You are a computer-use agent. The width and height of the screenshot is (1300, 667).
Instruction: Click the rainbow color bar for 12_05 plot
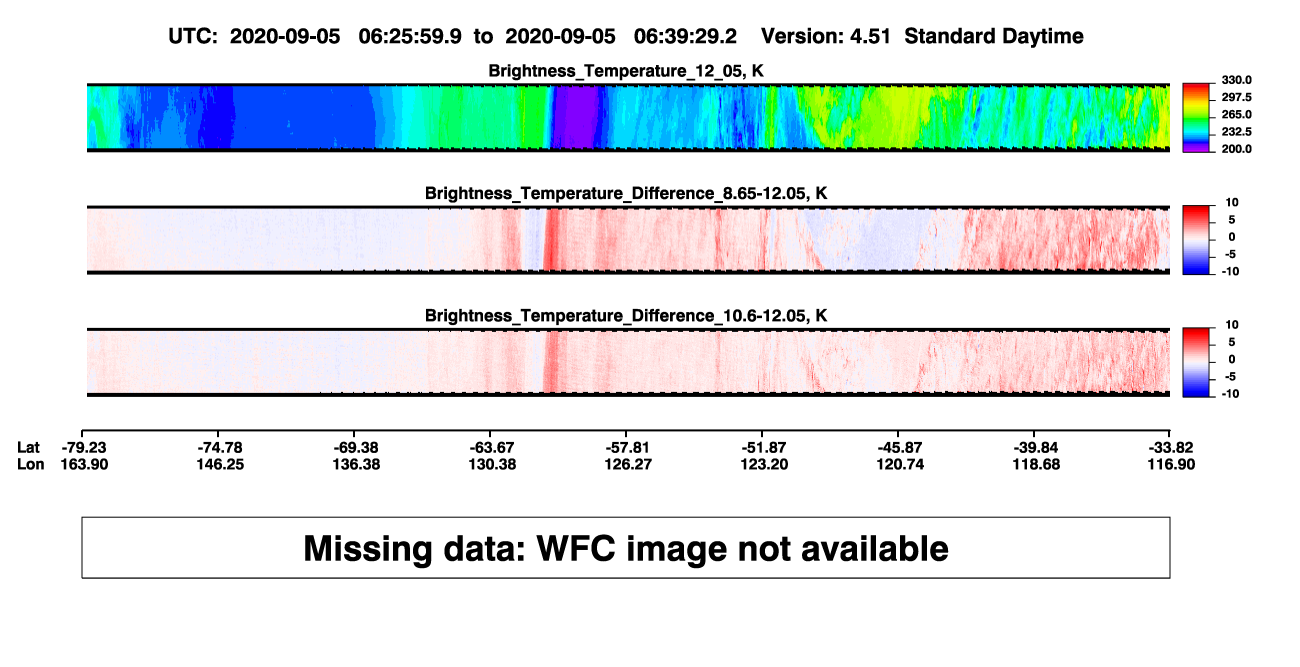click(1197, 117)
